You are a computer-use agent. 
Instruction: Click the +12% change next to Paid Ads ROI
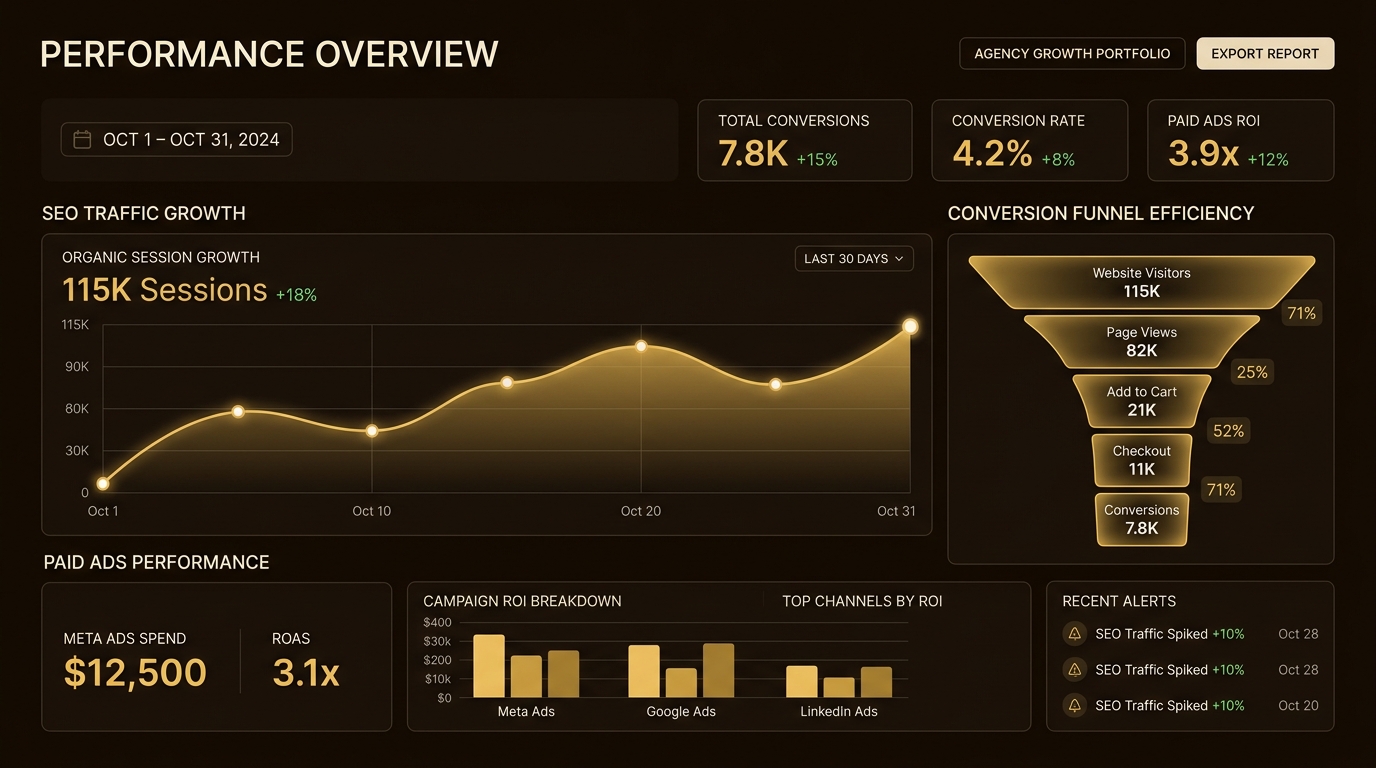pos(1268,159)
